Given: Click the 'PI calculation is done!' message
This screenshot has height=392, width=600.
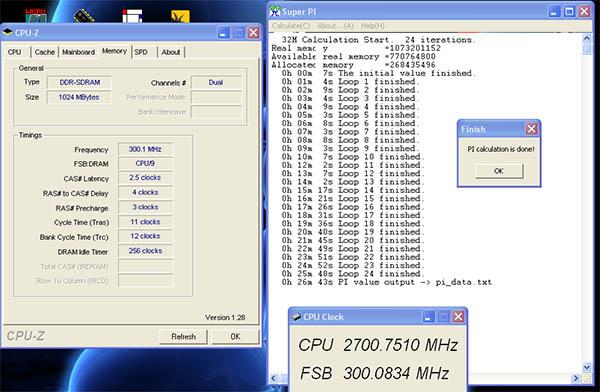Looking at the screenshot, I should tap(501, 149).
